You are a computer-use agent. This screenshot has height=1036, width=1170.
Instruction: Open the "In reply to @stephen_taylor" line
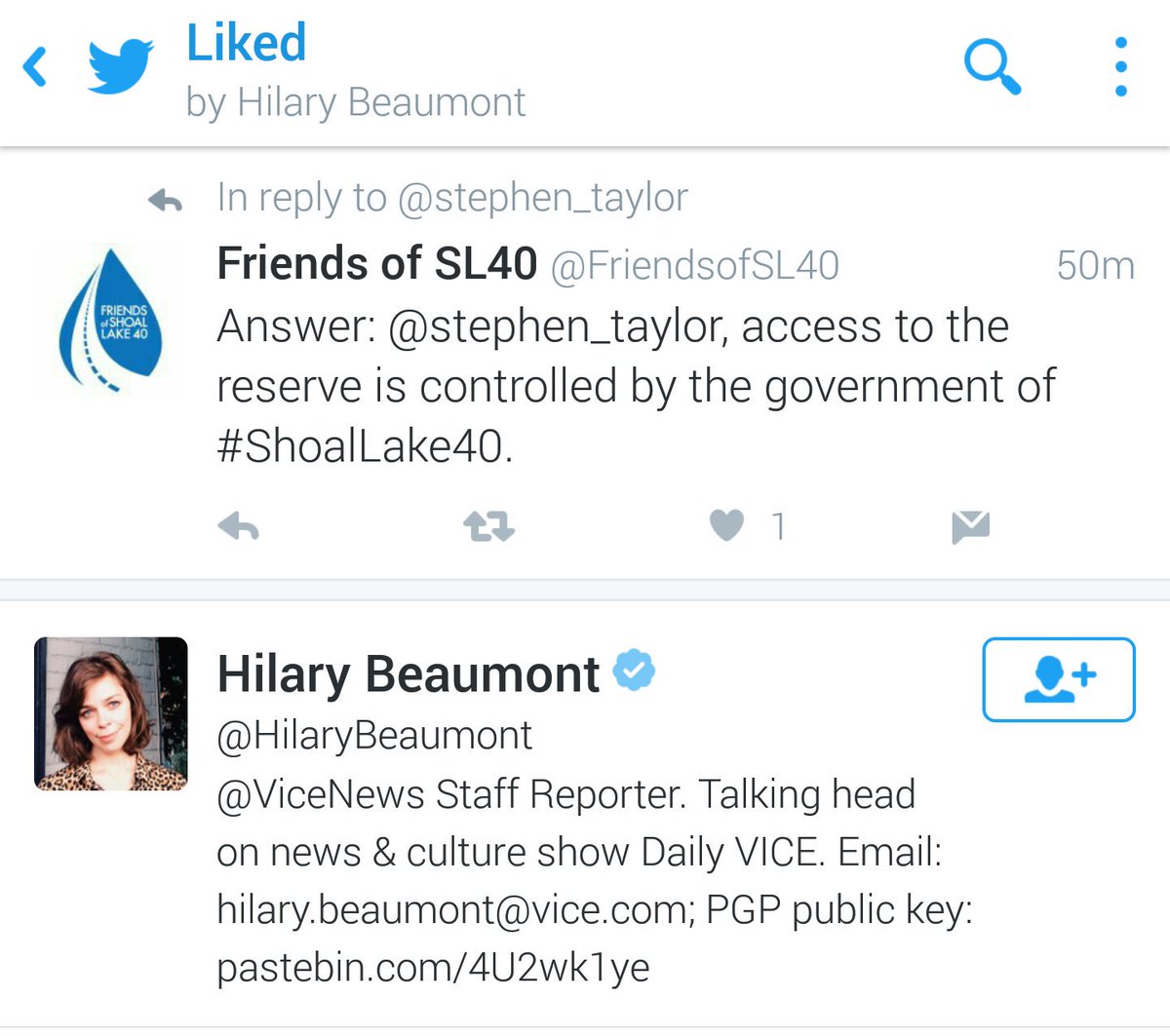(x=452, y=198)
